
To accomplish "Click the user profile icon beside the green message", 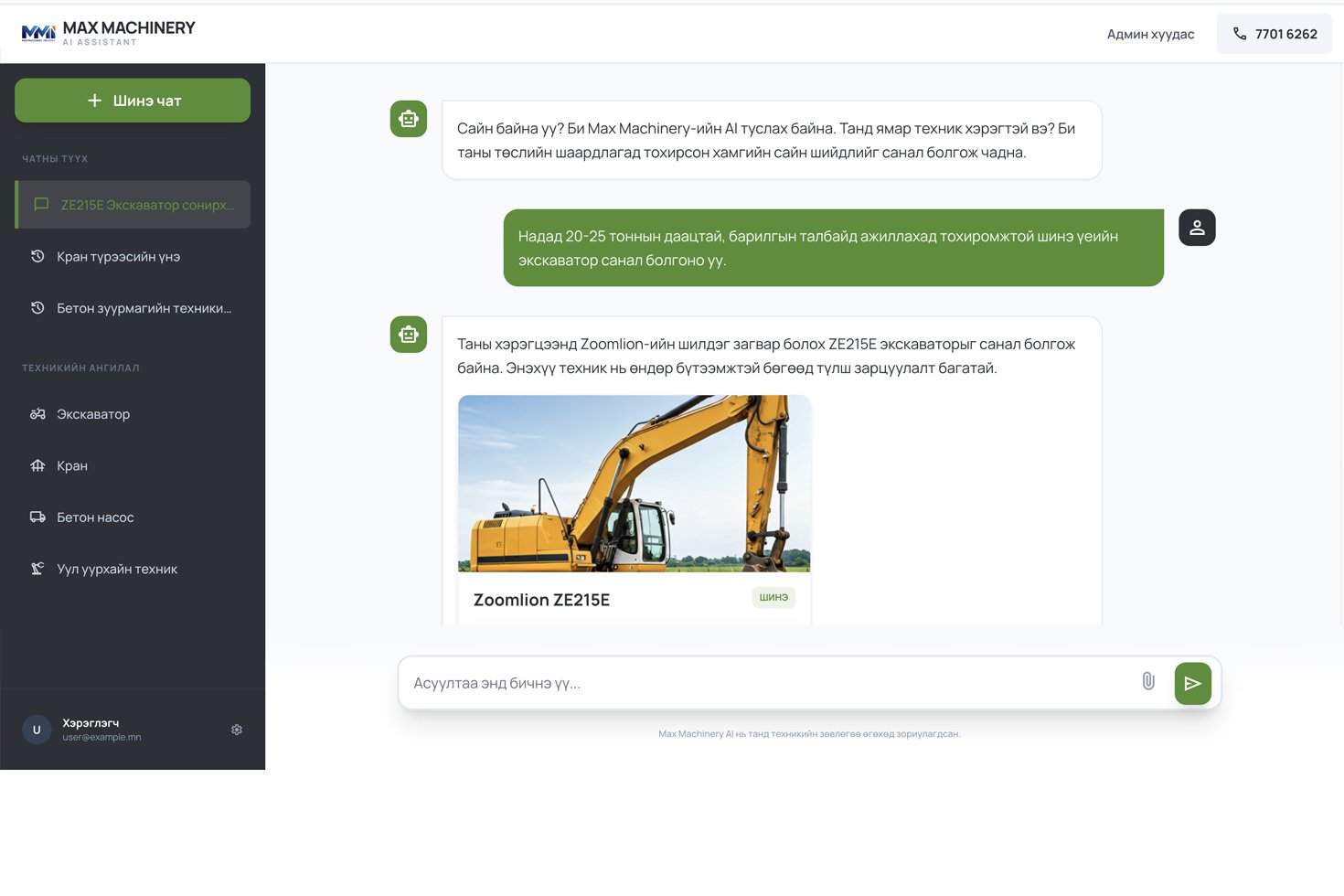I will 1197,228.
